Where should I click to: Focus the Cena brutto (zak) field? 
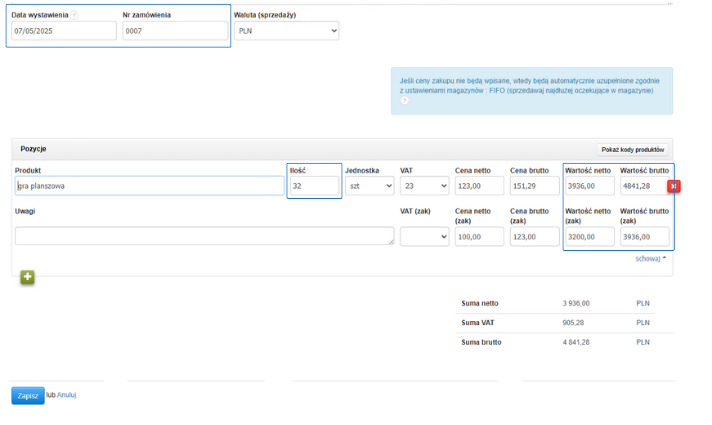[x=534, y=236]
